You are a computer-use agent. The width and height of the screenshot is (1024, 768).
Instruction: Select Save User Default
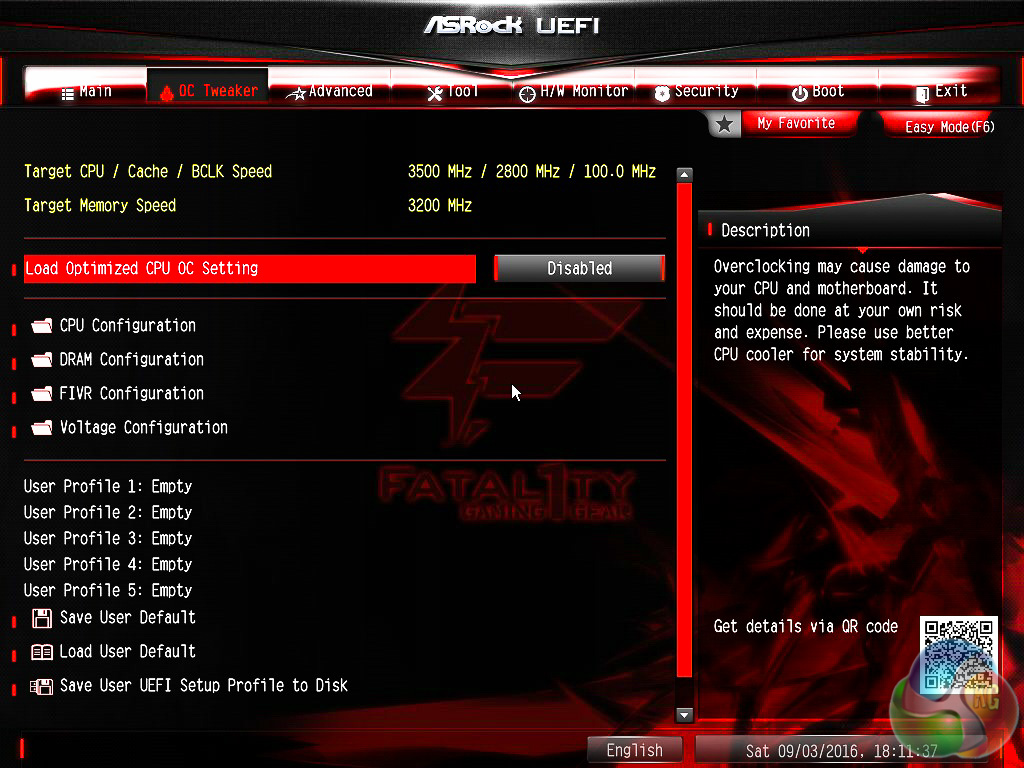(127, 617)
